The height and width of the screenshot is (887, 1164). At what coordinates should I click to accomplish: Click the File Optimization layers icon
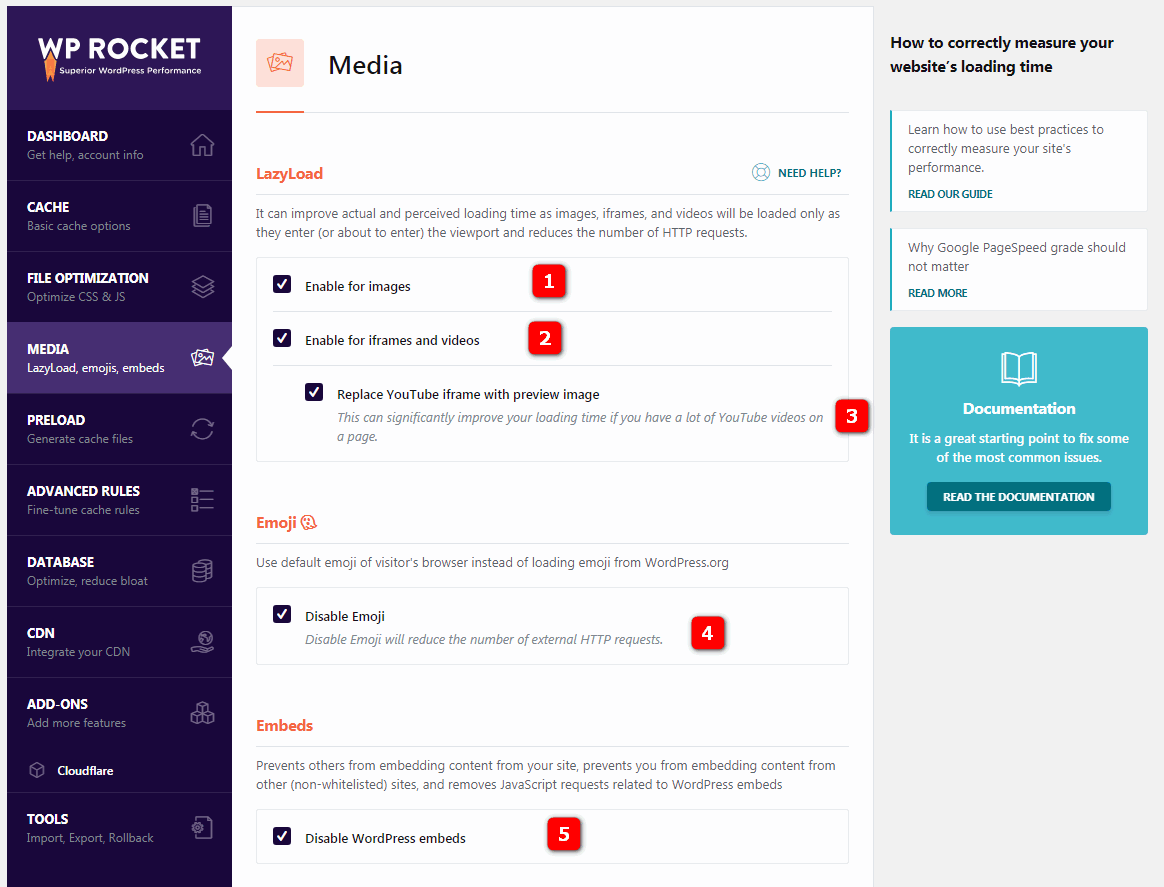click(202, 287)
